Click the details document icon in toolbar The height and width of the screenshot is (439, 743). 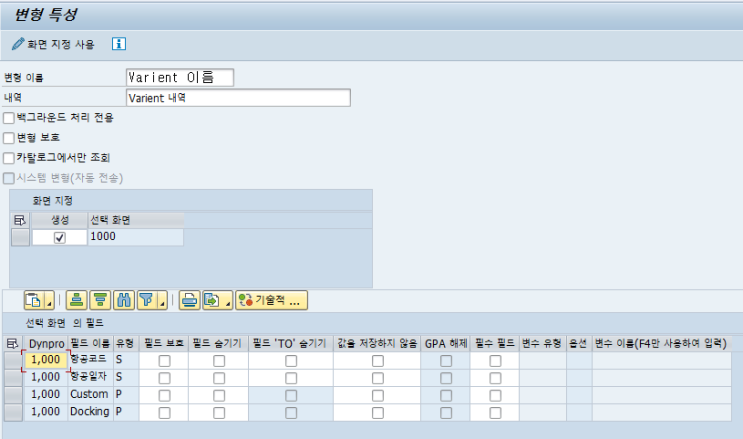tap(34, 301)
